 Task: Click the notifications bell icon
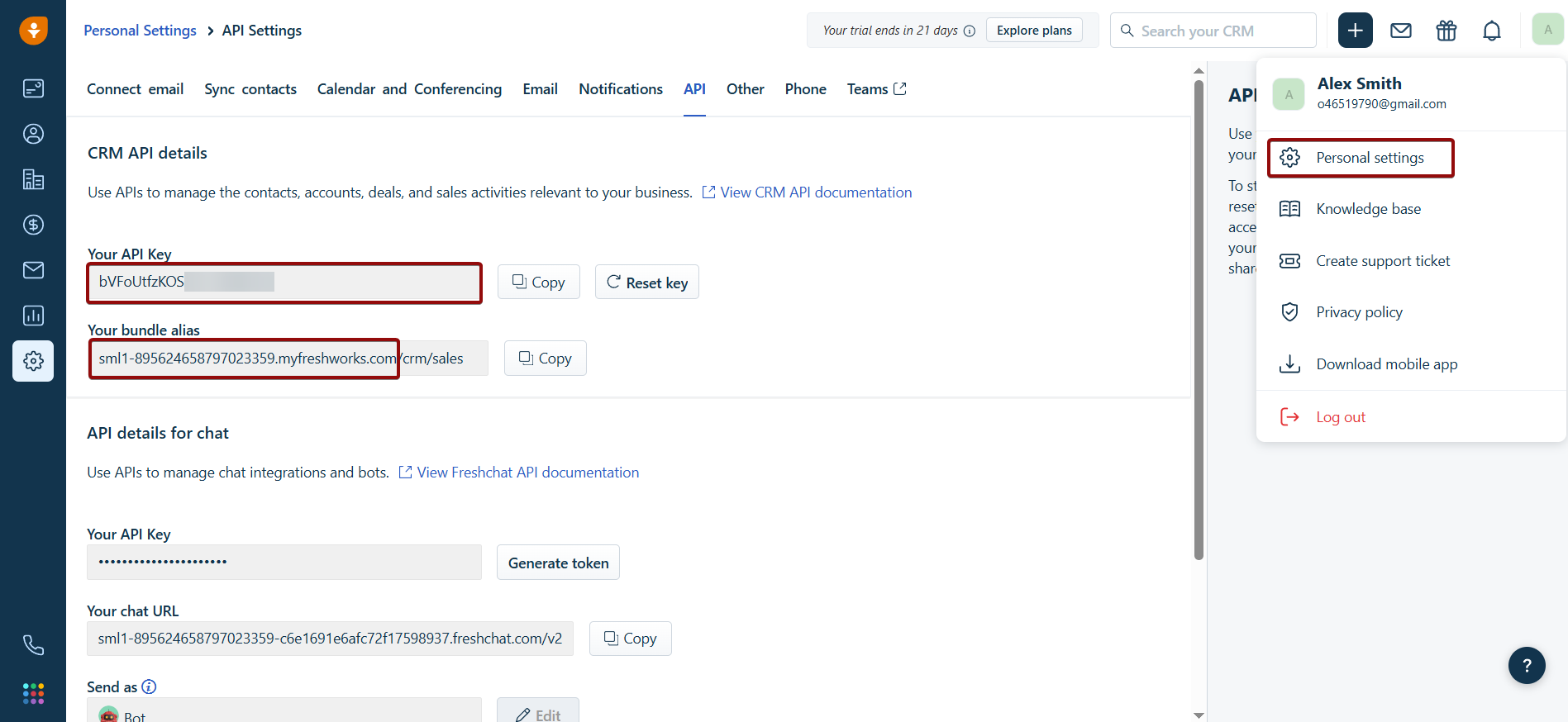pyautogui.click(x=1491, y=31)
